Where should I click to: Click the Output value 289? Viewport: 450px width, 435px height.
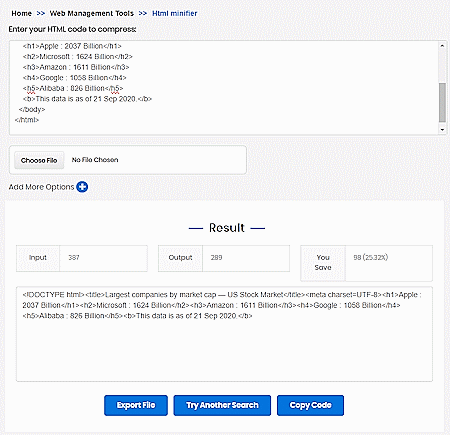tap(216, 257)
